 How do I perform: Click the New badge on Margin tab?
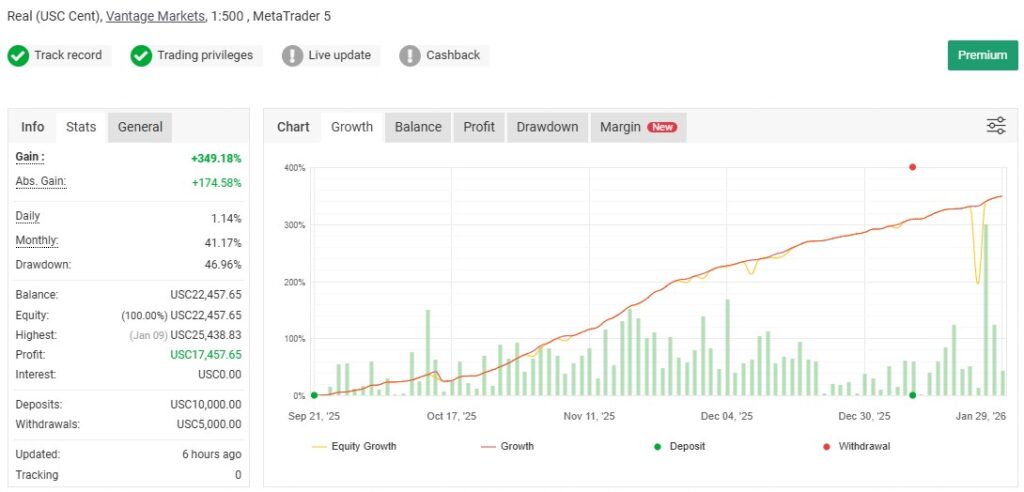(x=662, y=127)
